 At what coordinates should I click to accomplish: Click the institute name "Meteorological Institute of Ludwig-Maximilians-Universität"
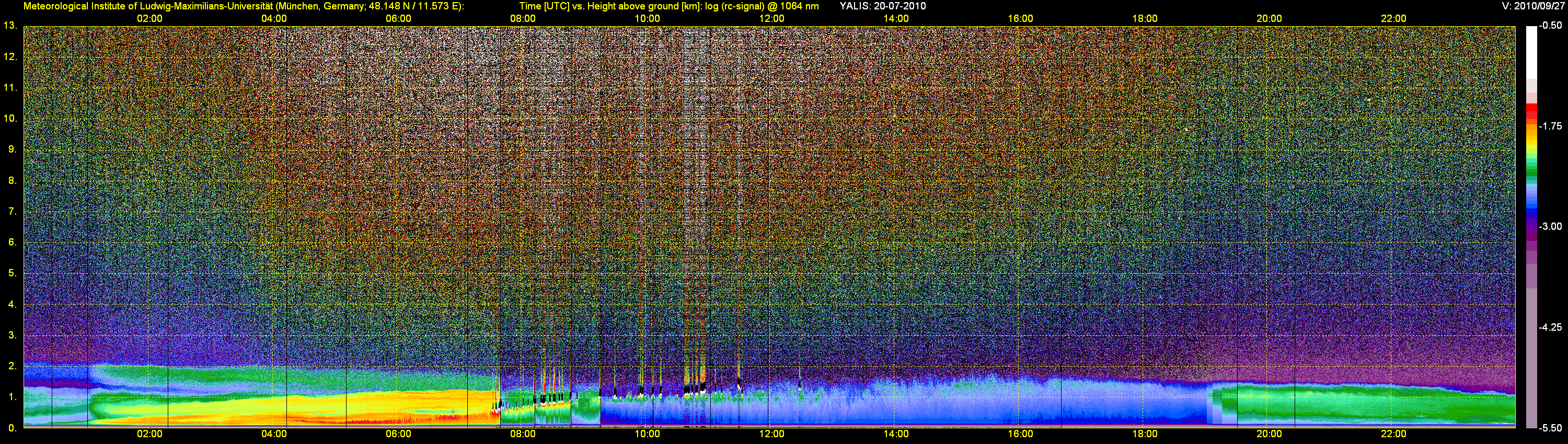click(x=148, y=6)
